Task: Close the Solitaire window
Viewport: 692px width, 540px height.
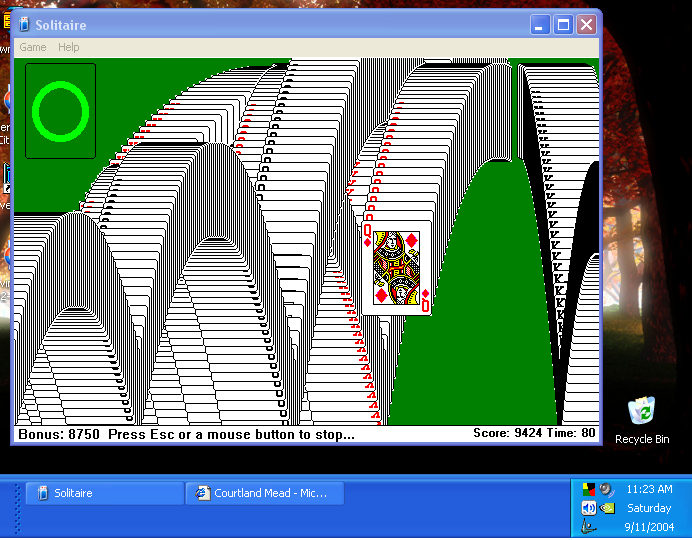Action: point(586,25)
